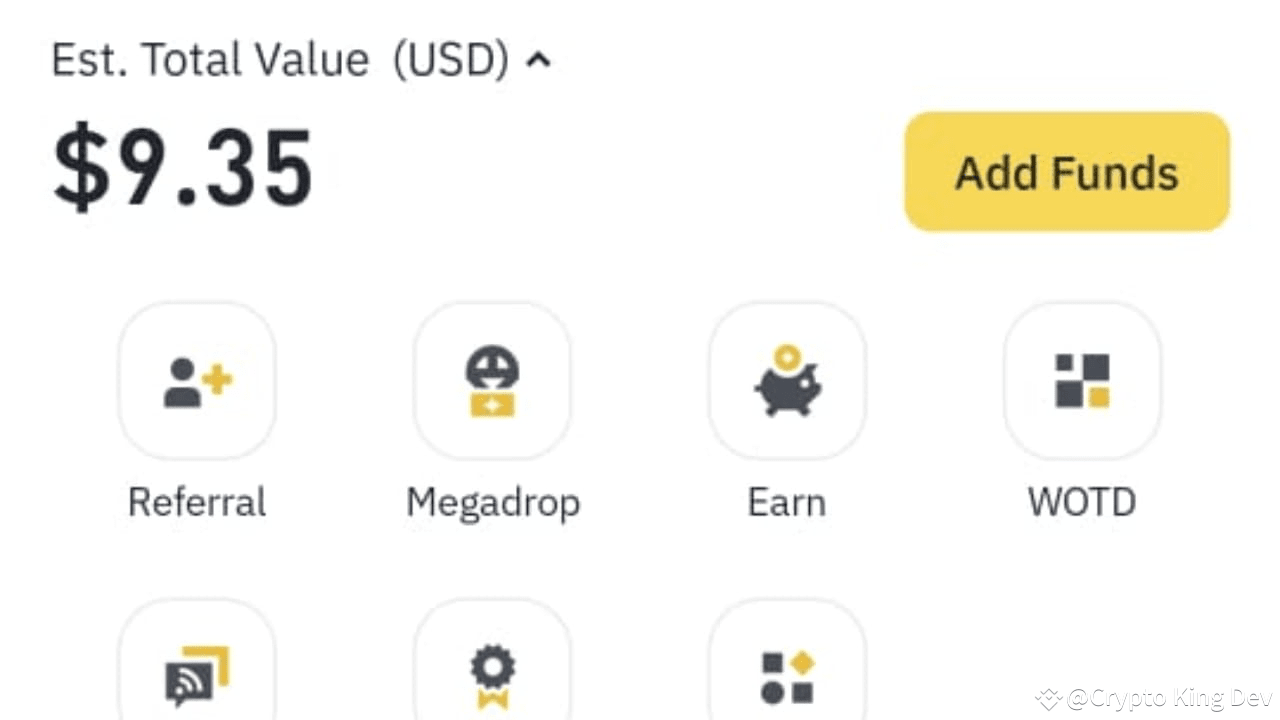Tap the yellow plus on Referral icon
This screenshot has width=1280, height=720.
point(216,379)
